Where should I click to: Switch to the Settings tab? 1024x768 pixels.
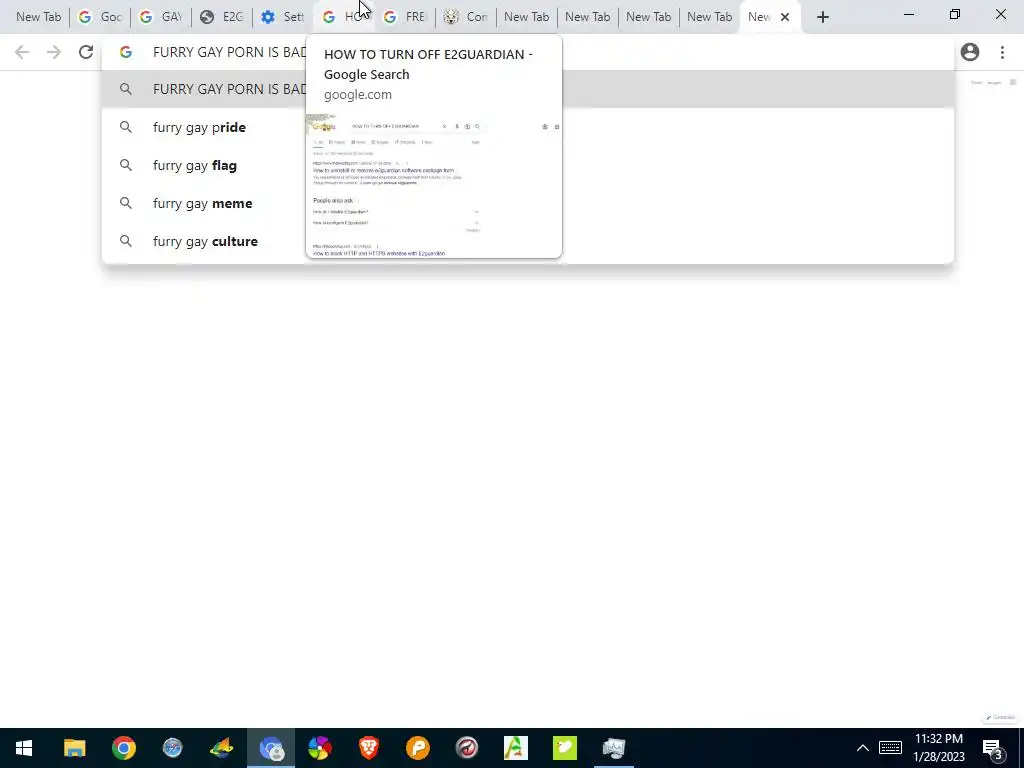click(283, 17)
